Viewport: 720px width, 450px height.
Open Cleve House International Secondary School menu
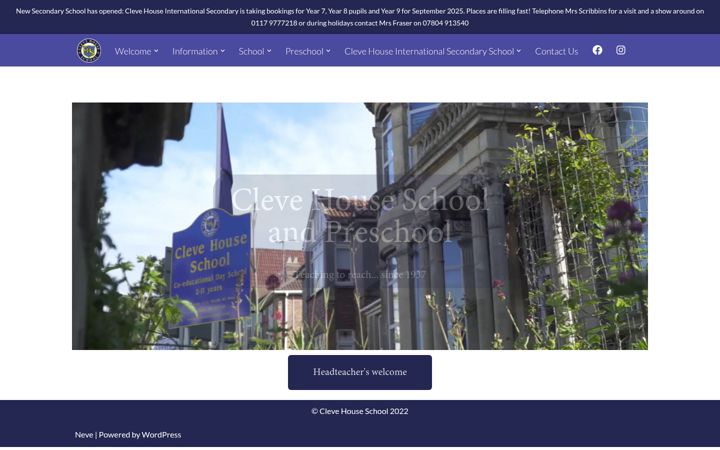[x=429, y=51]
